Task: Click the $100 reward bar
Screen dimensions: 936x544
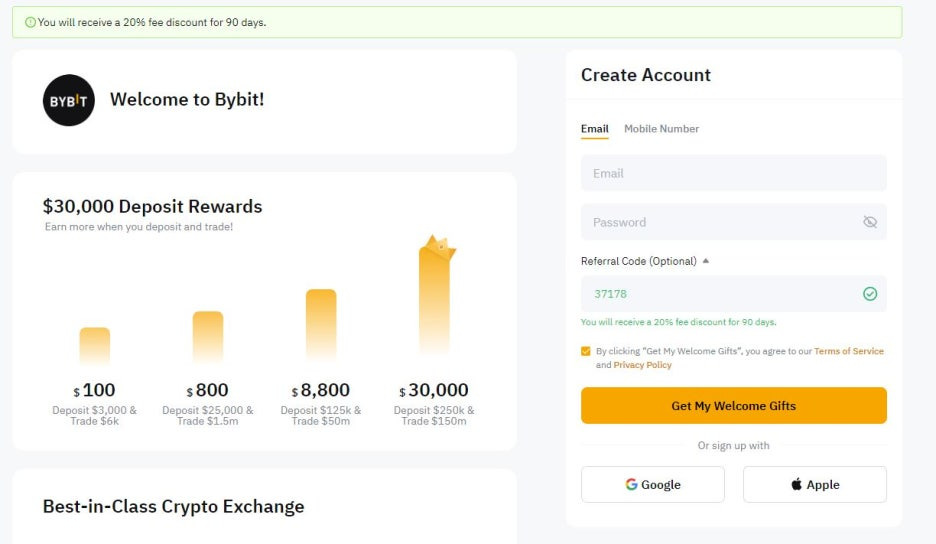Action: (x=95, y=345)
